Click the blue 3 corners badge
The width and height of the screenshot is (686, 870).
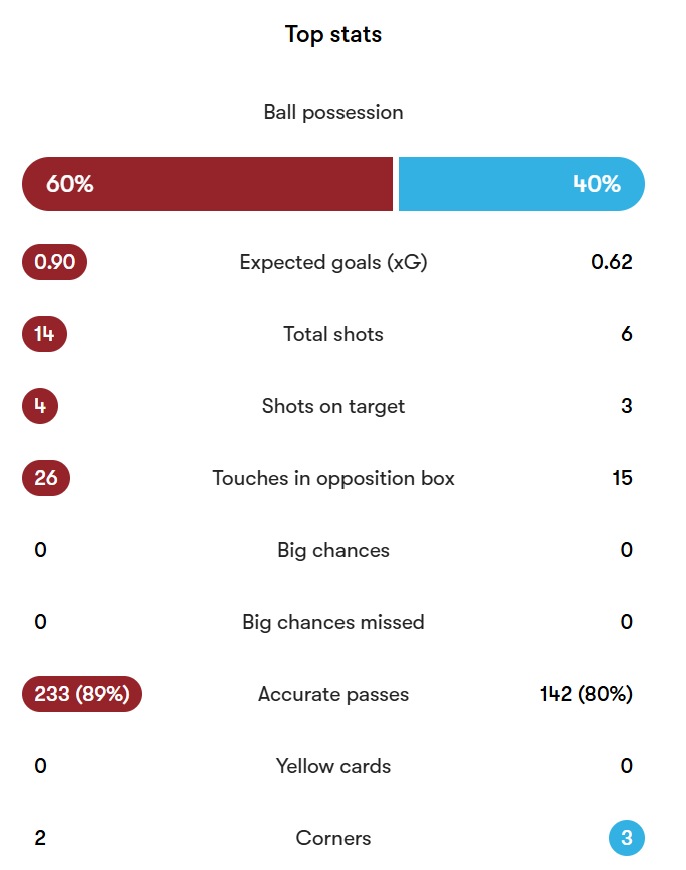(627, 838)
